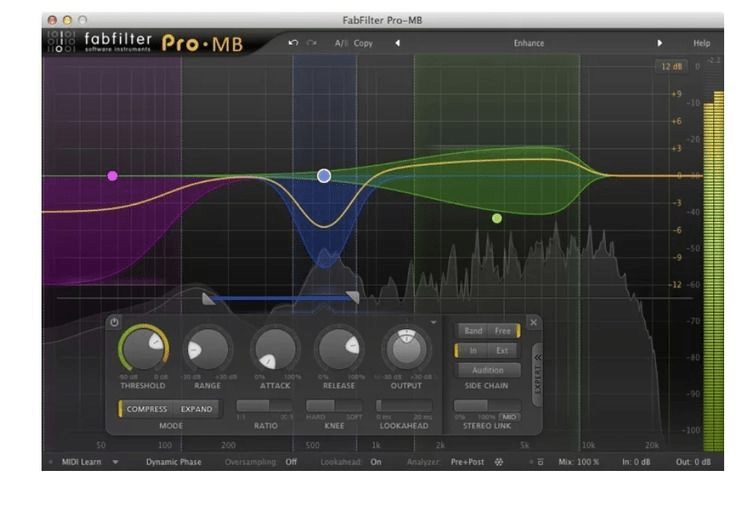750x507 pixels.
Task: Select EXPAND mode
Action: [x=196, y=409]
